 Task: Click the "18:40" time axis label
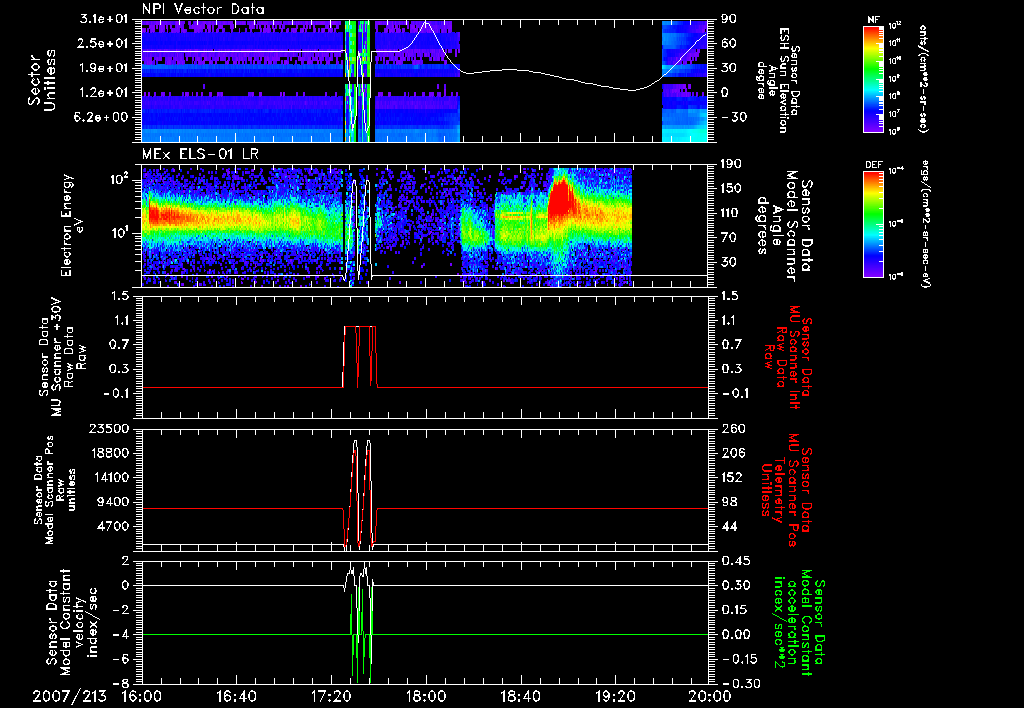[520, 696]
